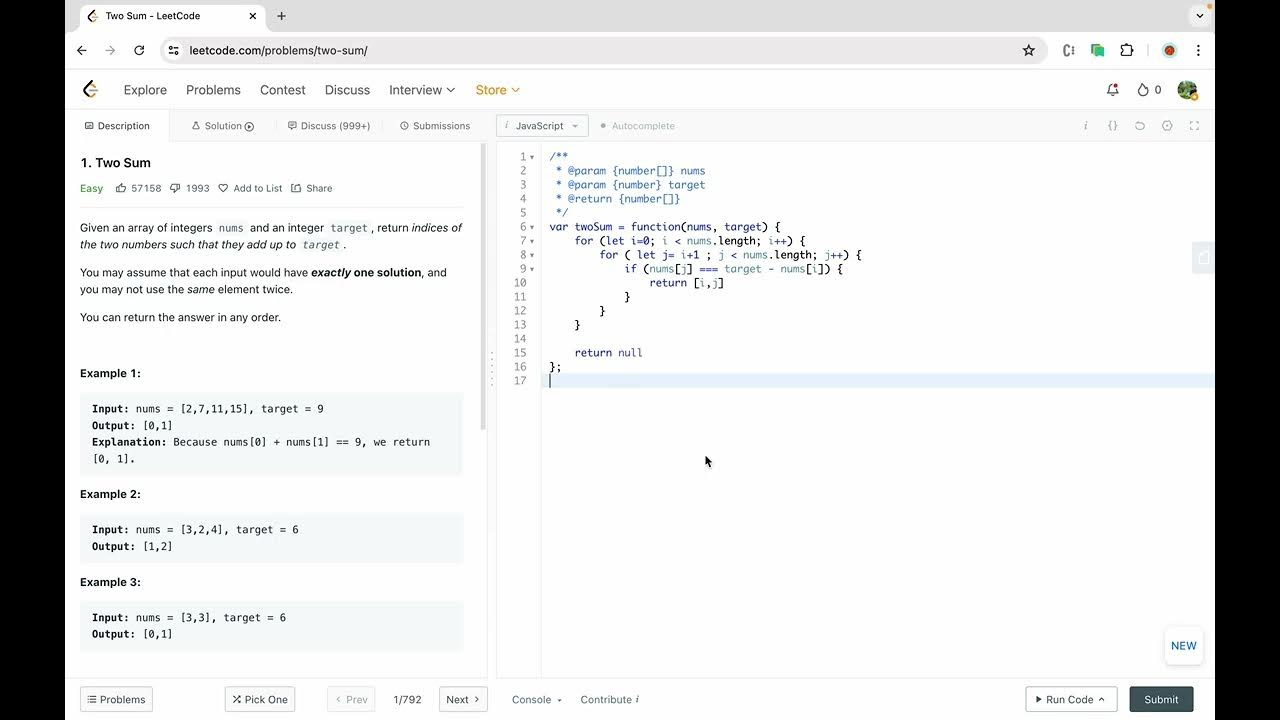Viewport: 1280px width, 720px height.
Task: Click the Pick One button
Action: tap(260, 700)
